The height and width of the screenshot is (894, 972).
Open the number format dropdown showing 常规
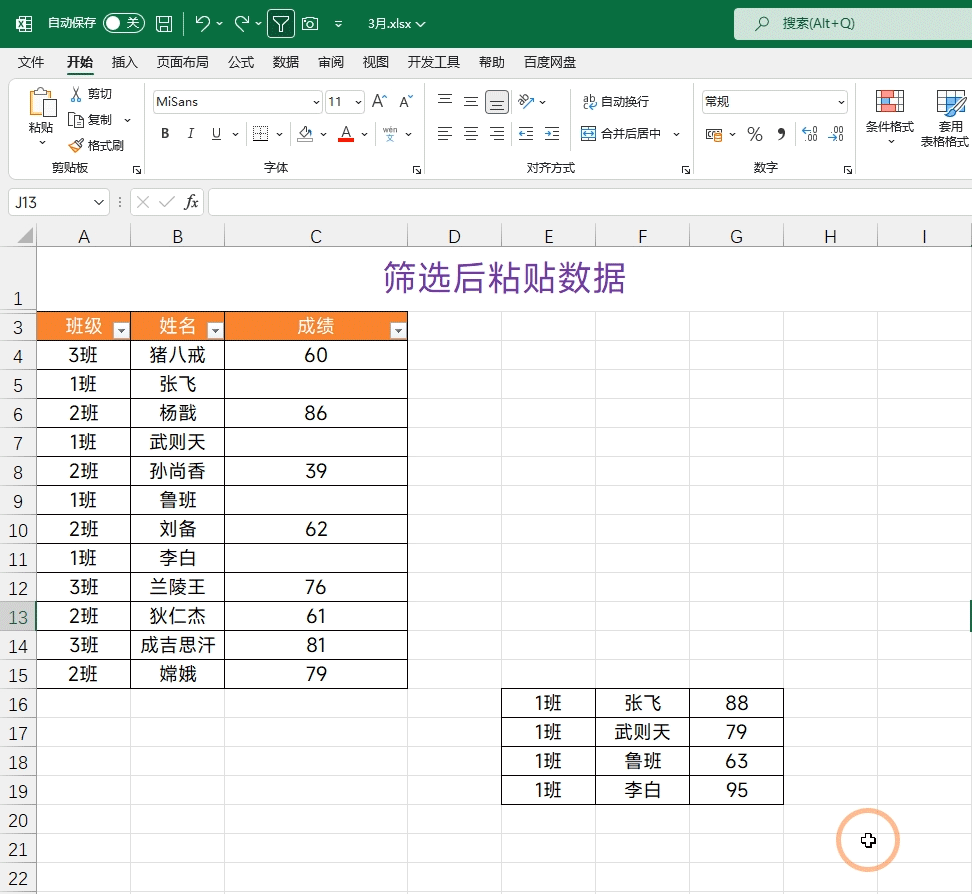coord(773,101)
